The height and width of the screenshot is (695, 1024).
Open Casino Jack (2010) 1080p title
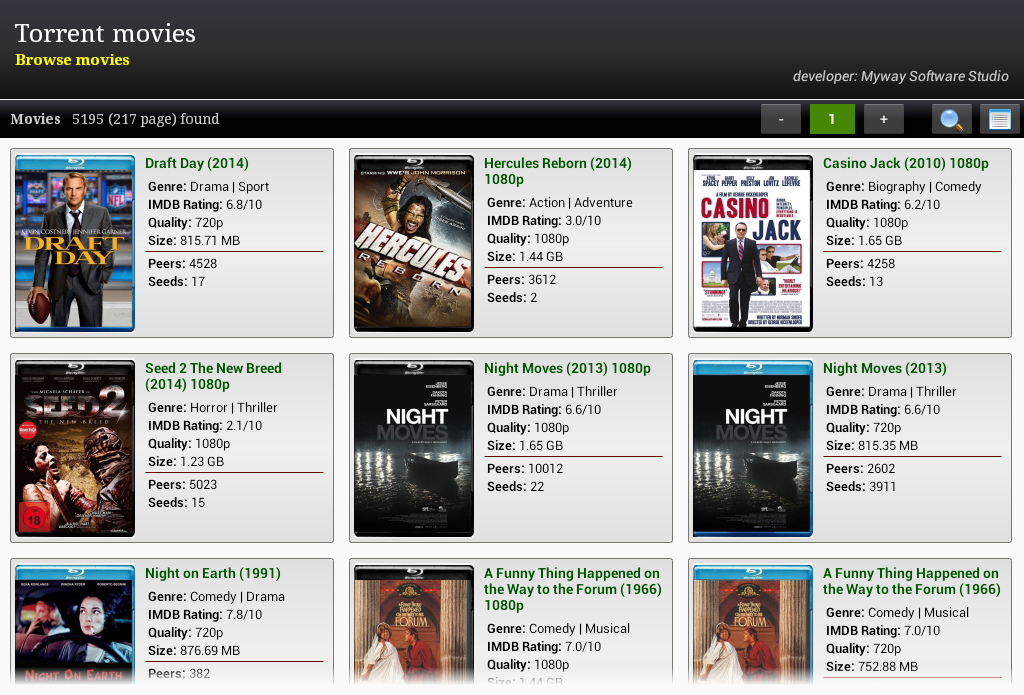click(x=906, y=163)
